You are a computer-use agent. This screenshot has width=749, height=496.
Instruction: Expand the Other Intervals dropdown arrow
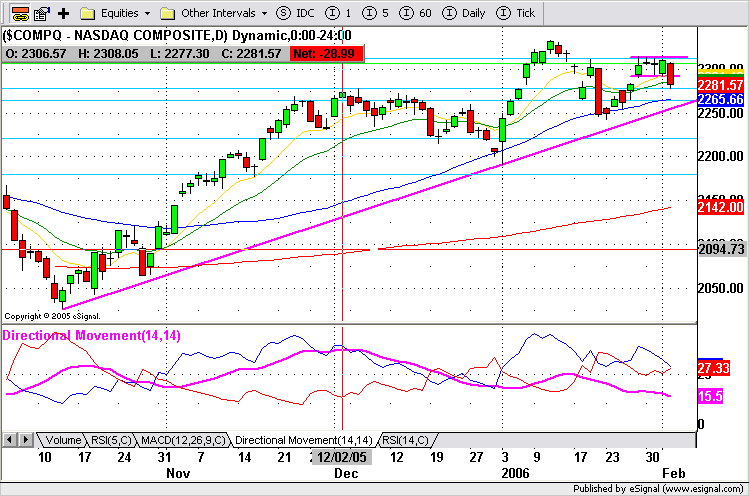pyautogui.click(x=264, y=13)
